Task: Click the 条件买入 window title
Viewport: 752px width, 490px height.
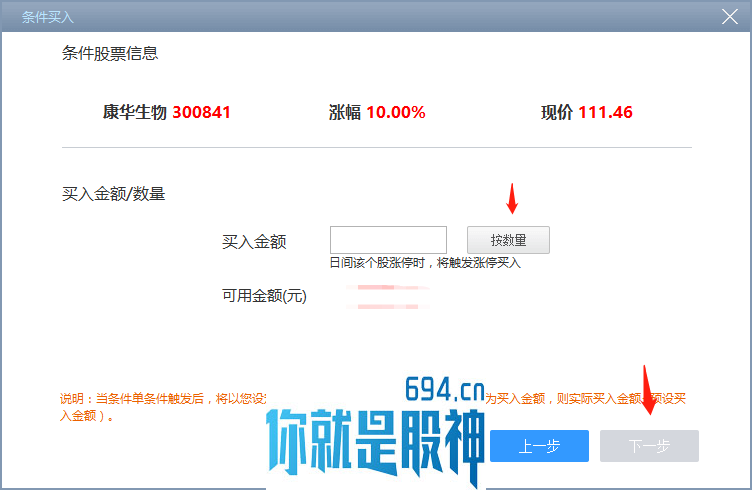Action: [x=47, y=17]
